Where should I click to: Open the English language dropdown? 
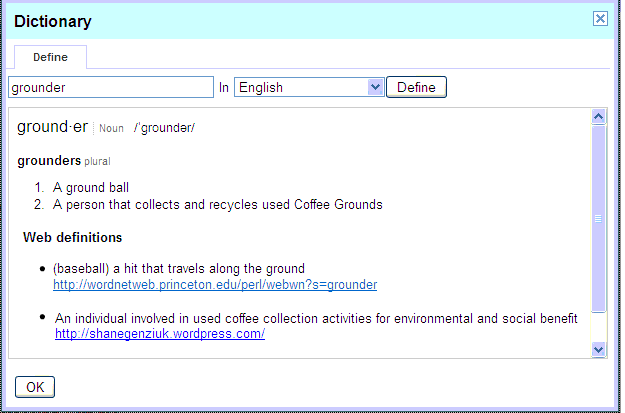pyautogui.click(x=309, y=87)
